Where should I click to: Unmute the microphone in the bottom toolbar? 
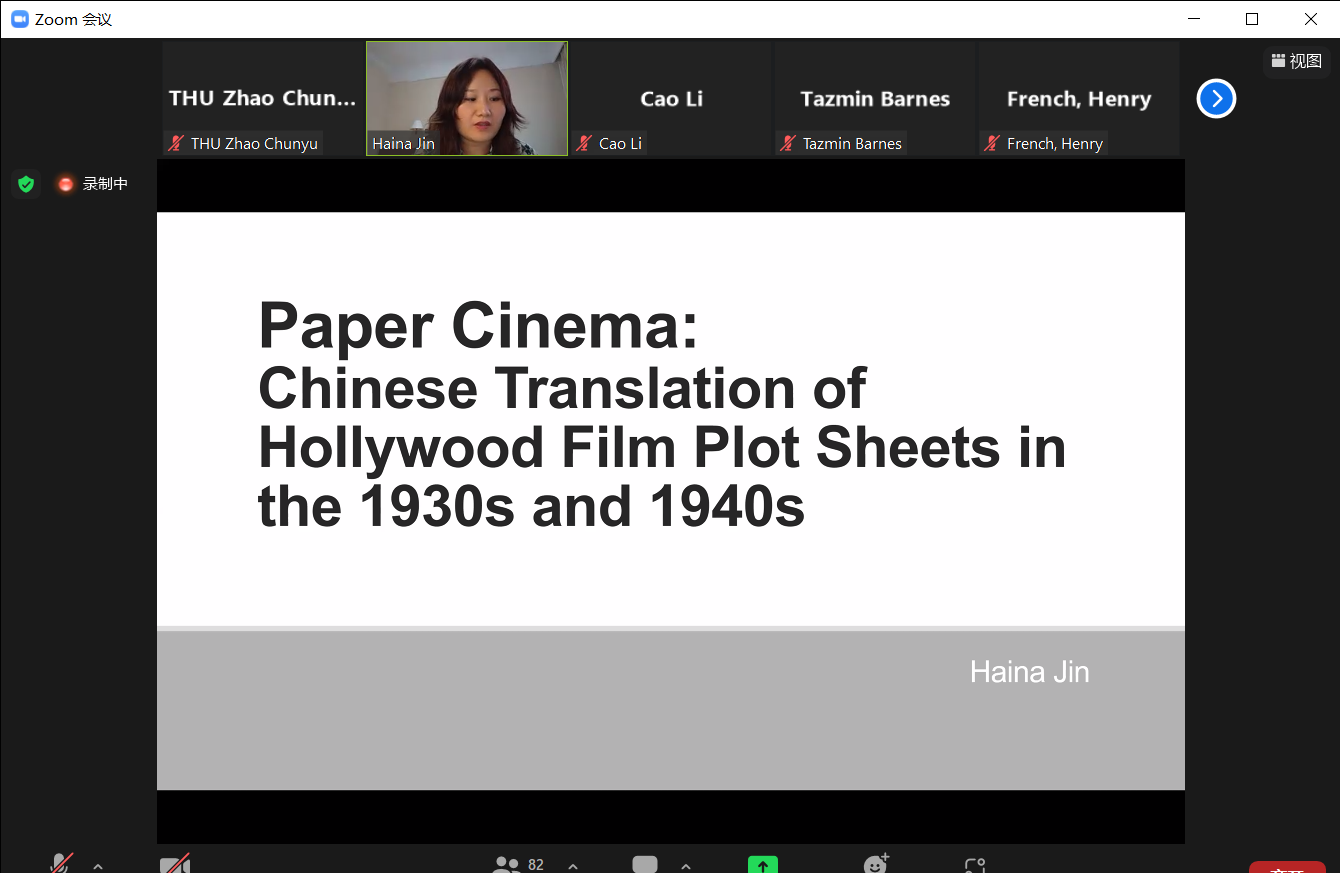point(62,864)
